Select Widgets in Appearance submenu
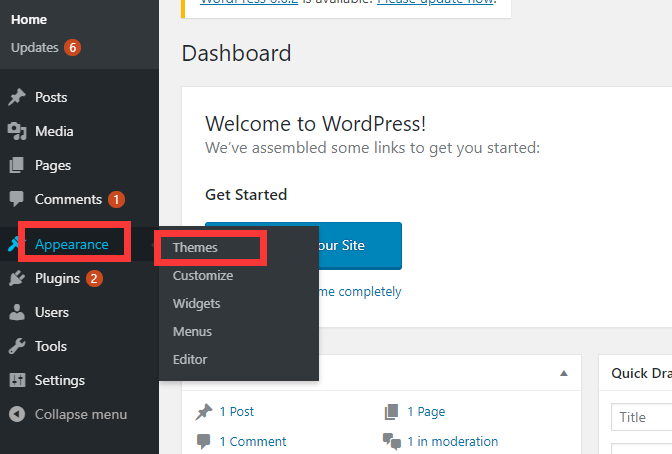Image resolution: width=672 pixels, height=454 pixels. coord(196,304)
